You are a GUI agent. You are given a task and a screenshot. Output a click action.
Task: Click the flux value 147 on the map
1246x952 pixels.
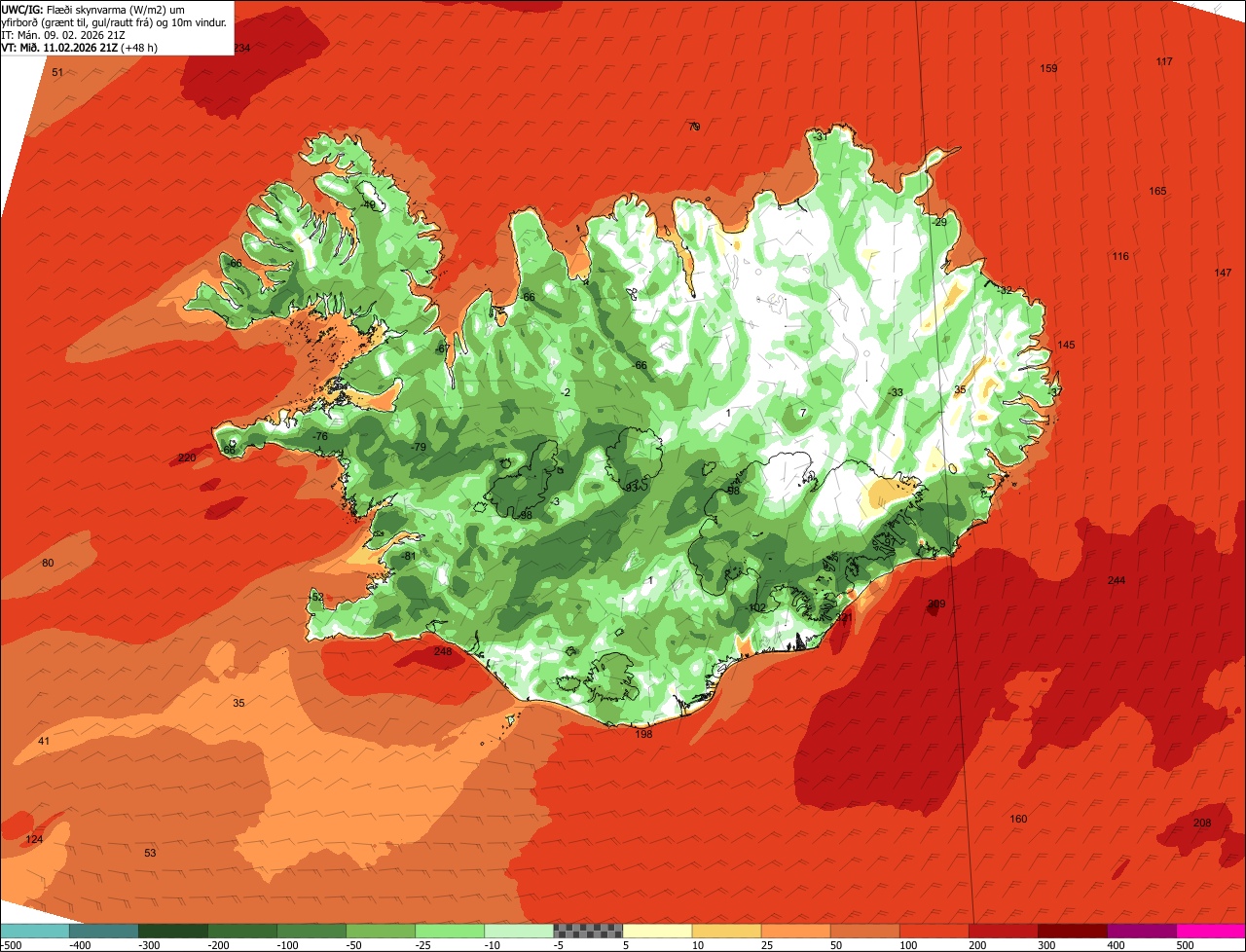coord(1223,273)
